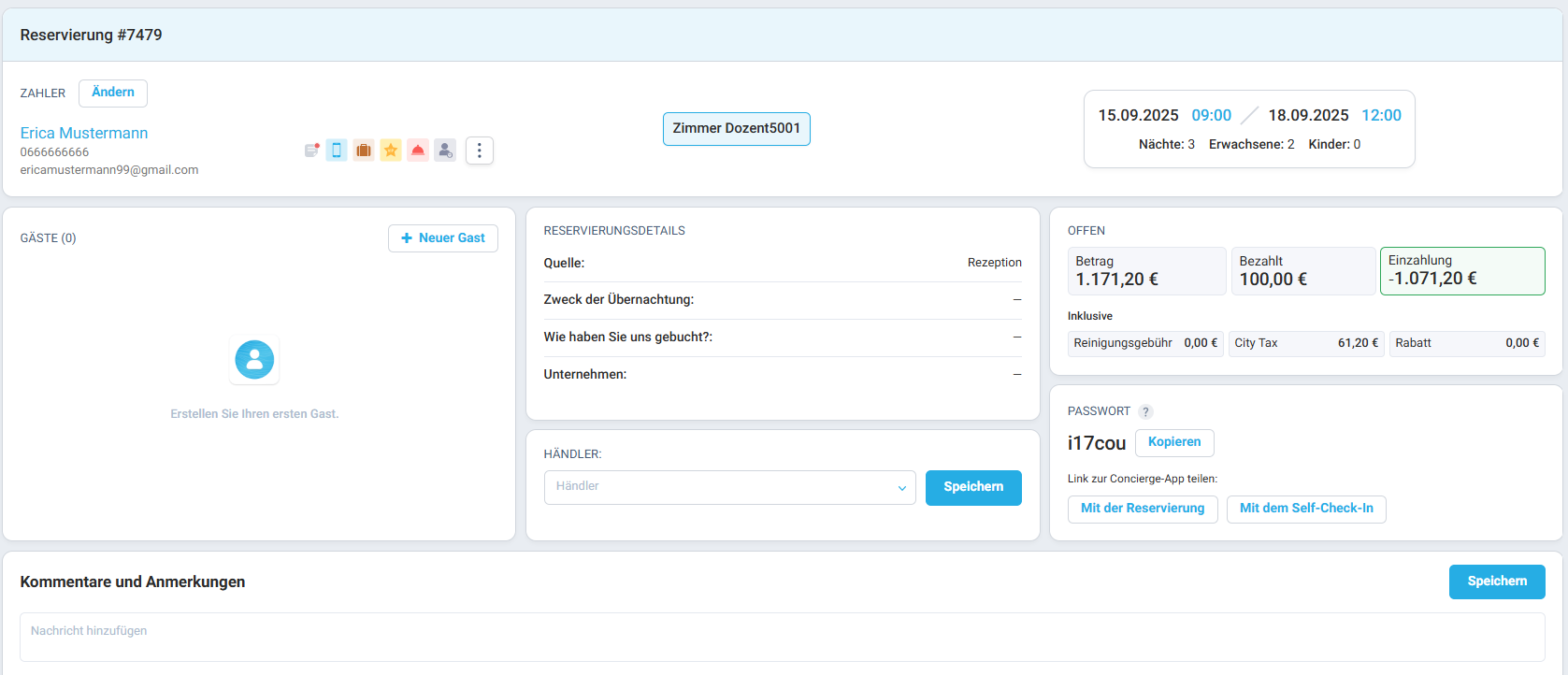Image resolution: width=1568 pixels, height=675 pixels.
Task: Click the brown suitcase icon
Action: (364, 151)
